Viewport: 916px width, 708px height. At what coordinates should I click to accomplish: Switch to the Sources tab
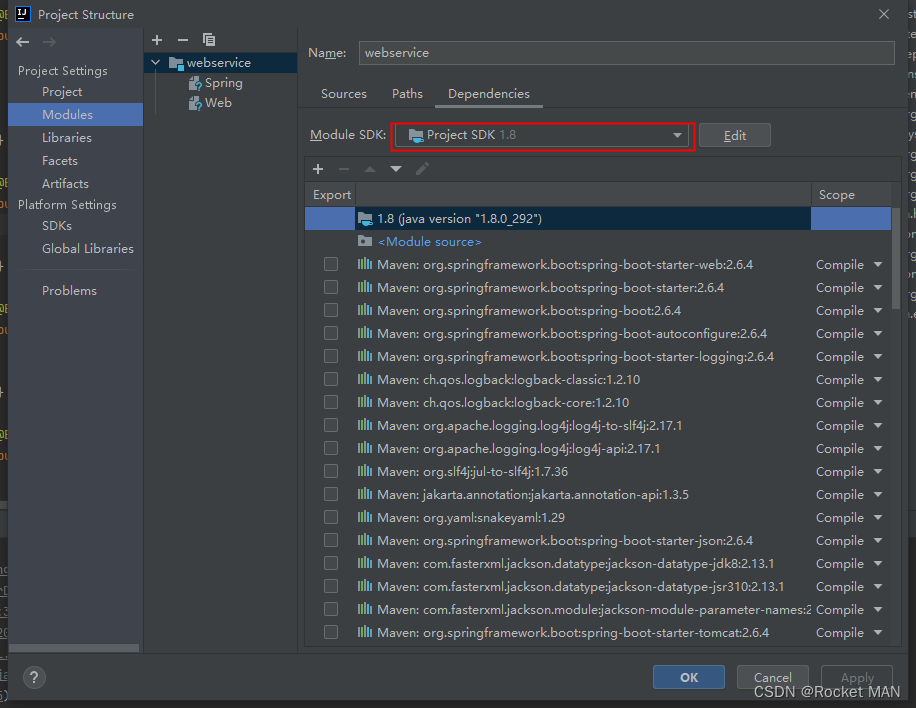(x=343, y=93)
